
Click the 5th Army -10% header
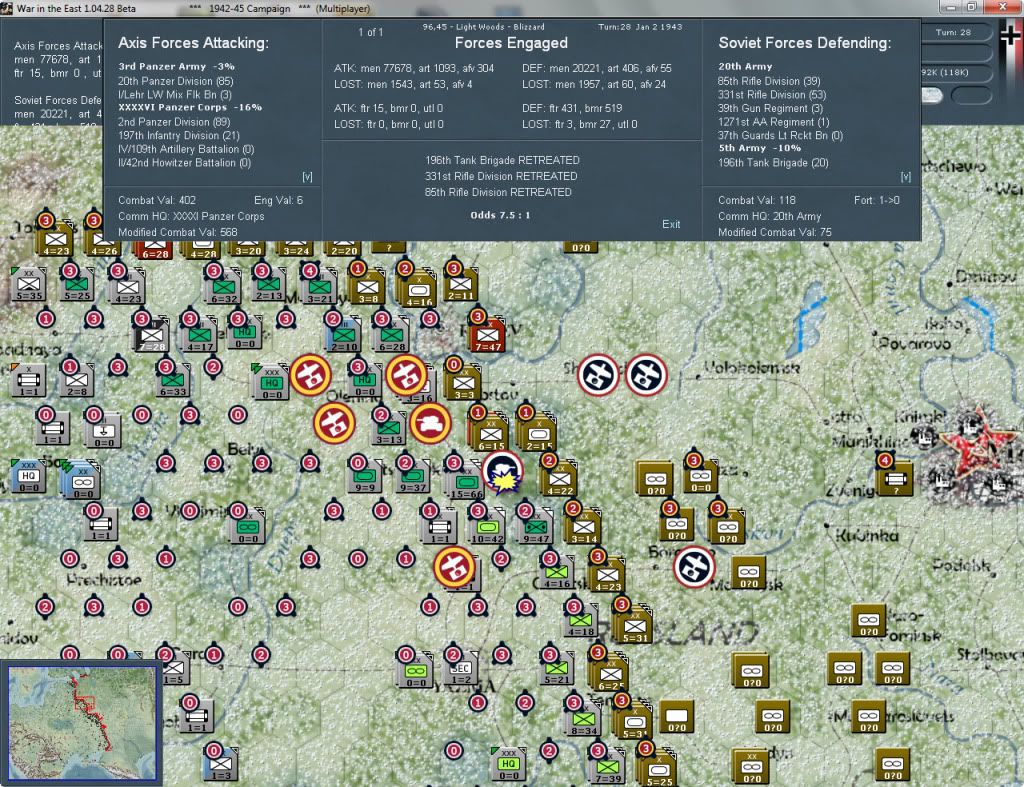click(x=760, y=148)
